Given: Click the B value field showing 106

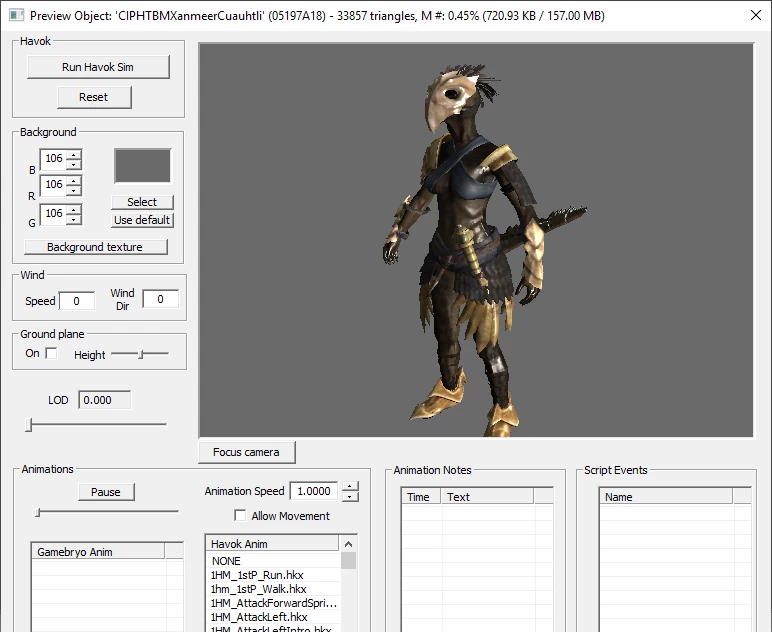Looking at the screenshot, I should tap(54, 158).
